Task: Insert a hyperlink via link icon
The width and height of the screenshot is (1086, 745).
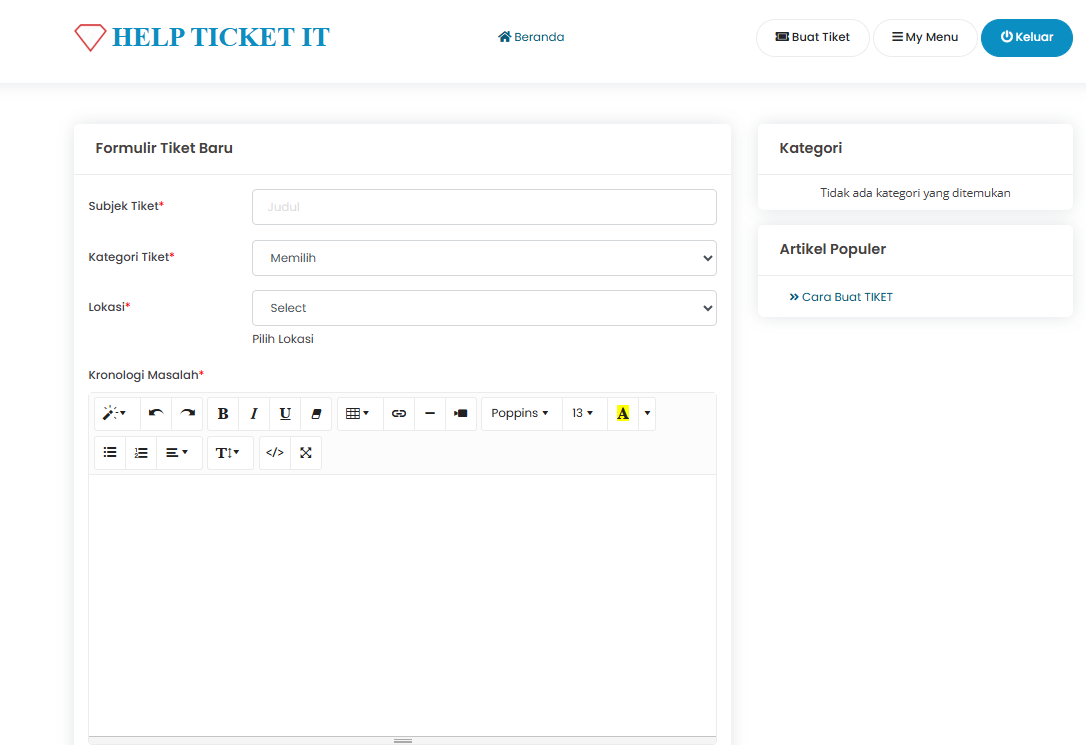Action: pos(399,413)
